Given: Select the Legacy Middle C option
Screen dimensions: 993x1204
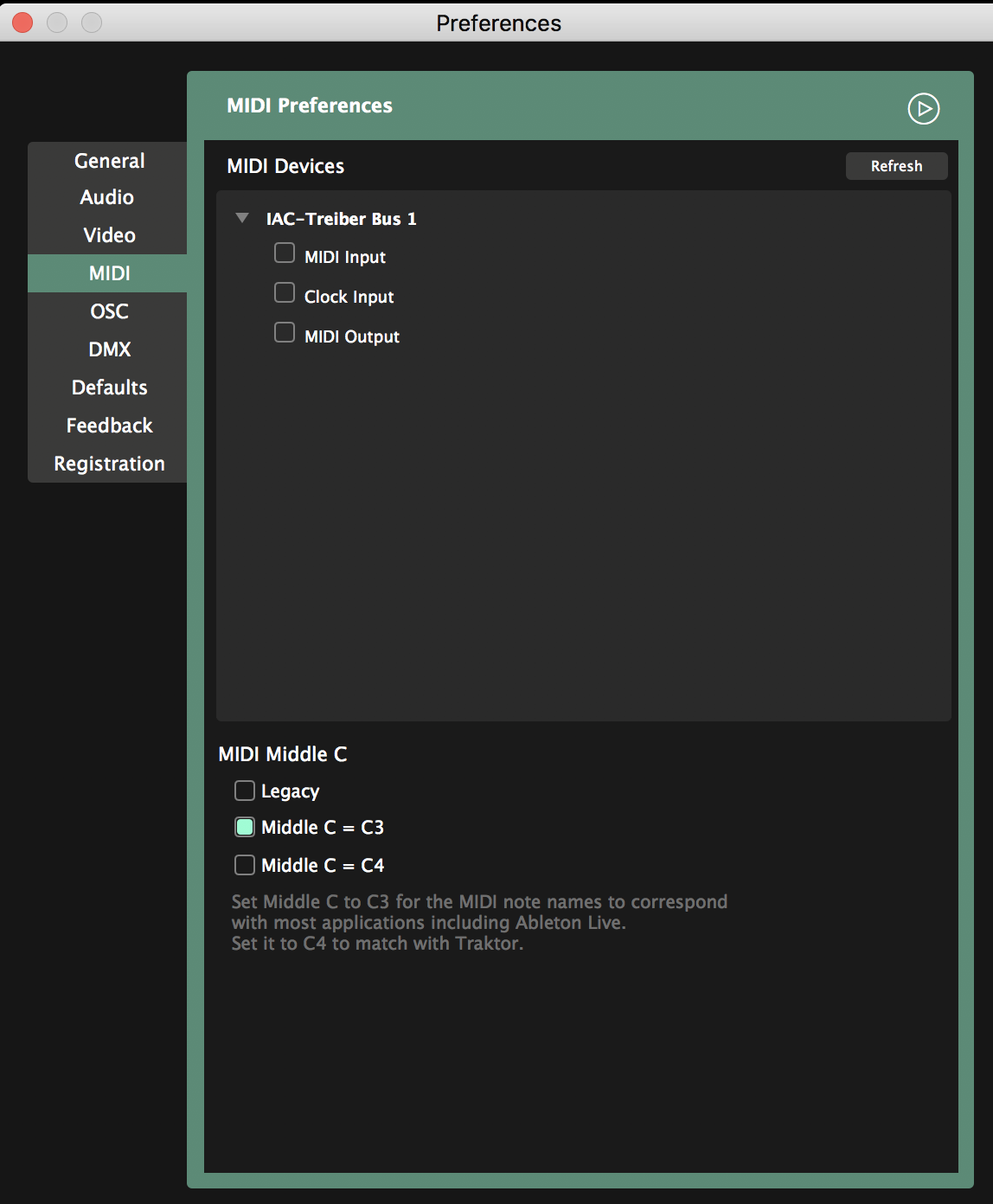Looking at the screenshot, I should (245, 791).
